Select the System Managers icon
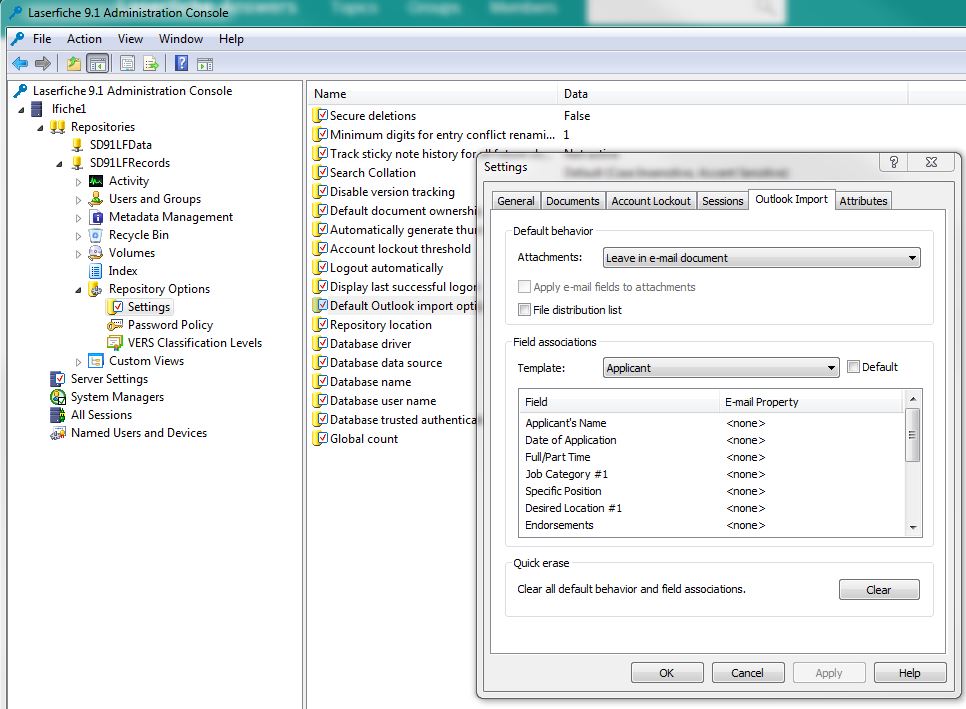The height and width of the screenshot is (709, 966). click(x=57, y=397)
